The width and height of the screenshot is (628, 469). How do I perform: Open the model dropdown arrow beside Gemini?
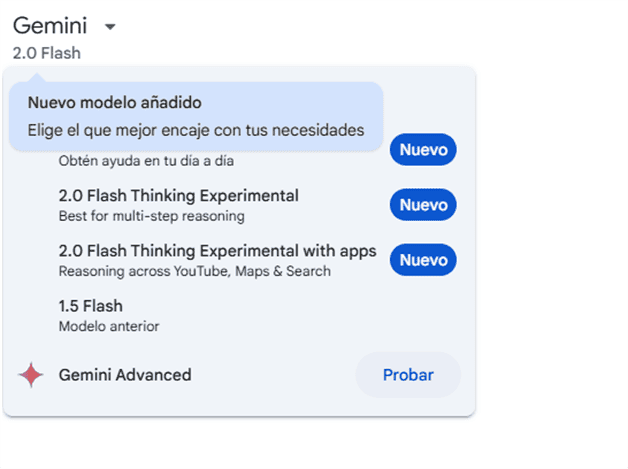(x=110, y=27)
